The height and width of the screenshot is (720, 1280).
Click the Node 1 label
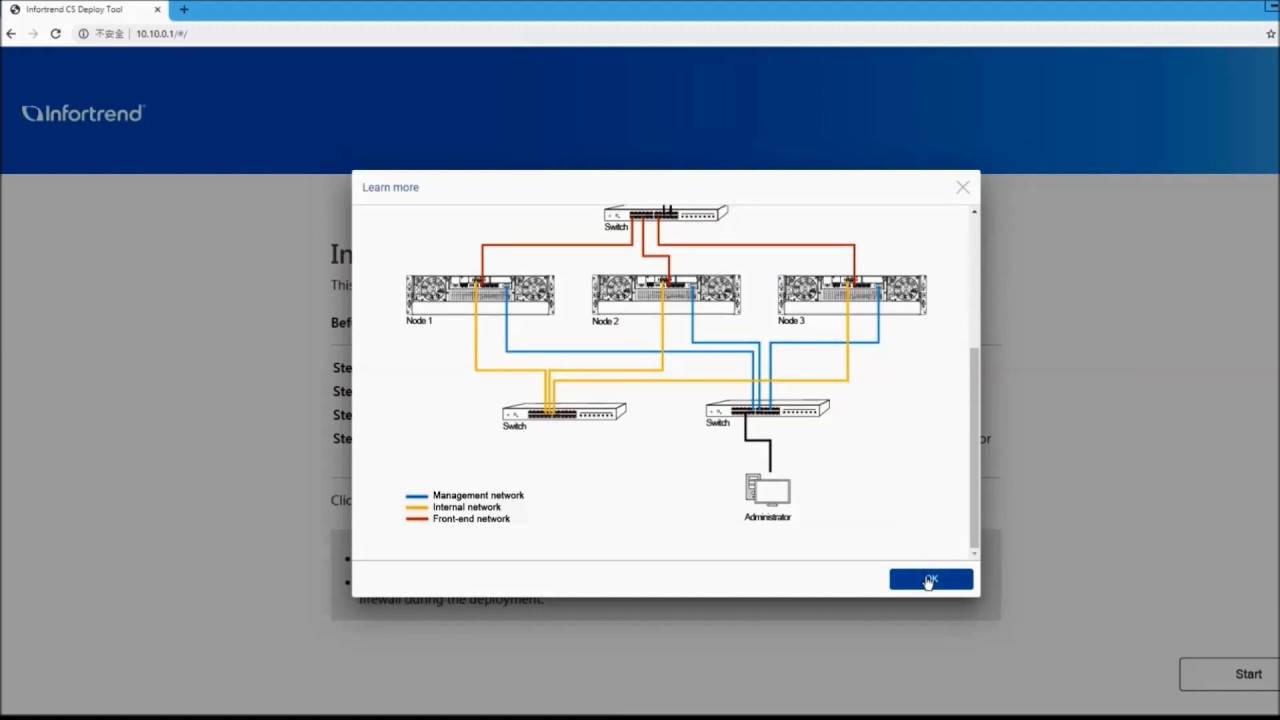tap(419, 321)
